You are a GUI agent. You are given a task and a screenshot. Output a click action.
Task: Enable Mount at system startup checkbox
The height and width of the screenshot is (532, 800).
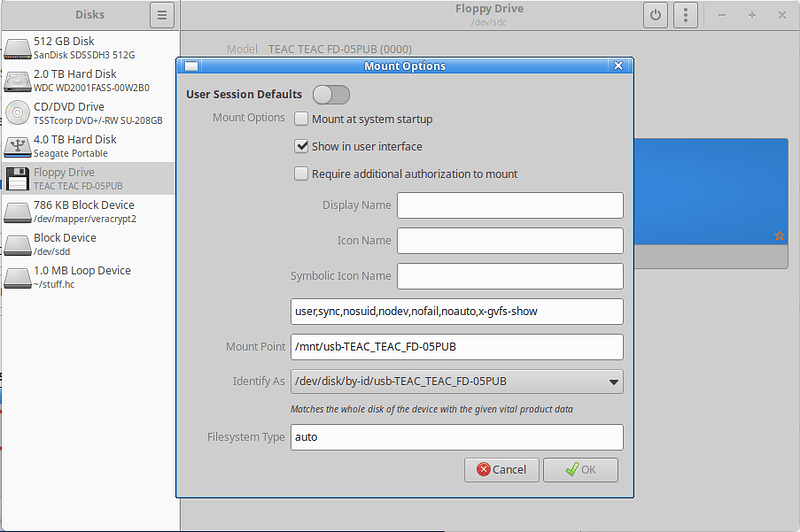pyautogui.click(x=302, y=119)
